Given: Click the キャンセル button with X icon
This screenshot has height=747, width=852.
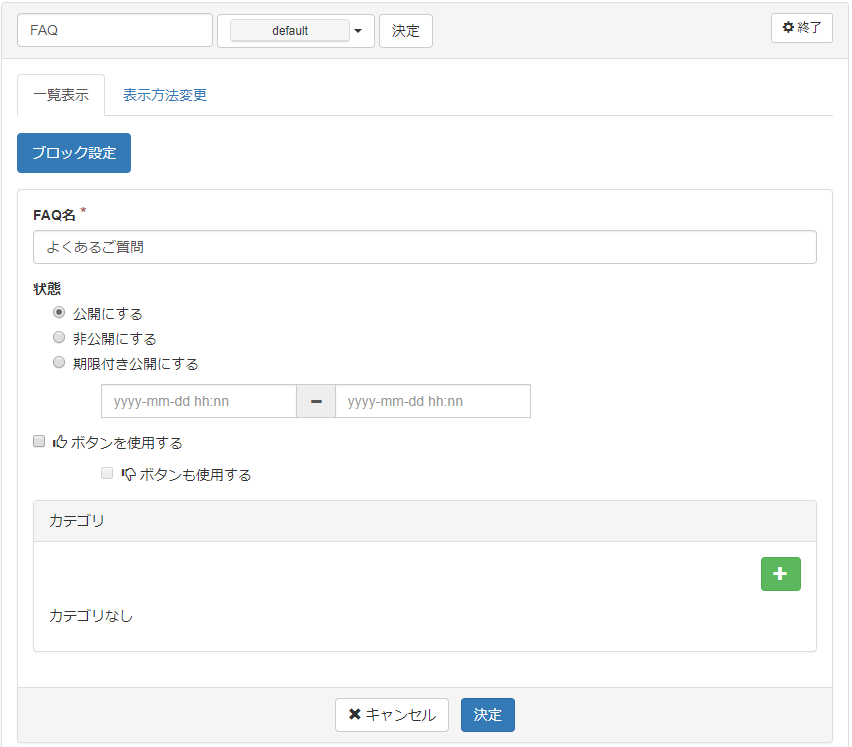Looking at the screenshot, I should click(391, 715).
